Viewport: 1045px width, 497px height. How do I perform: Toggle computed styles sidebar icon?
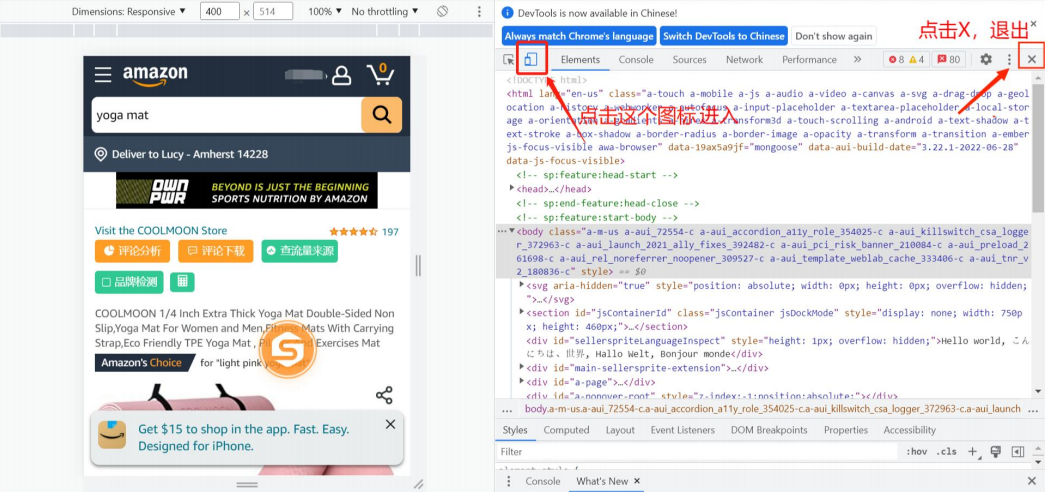1018,451
